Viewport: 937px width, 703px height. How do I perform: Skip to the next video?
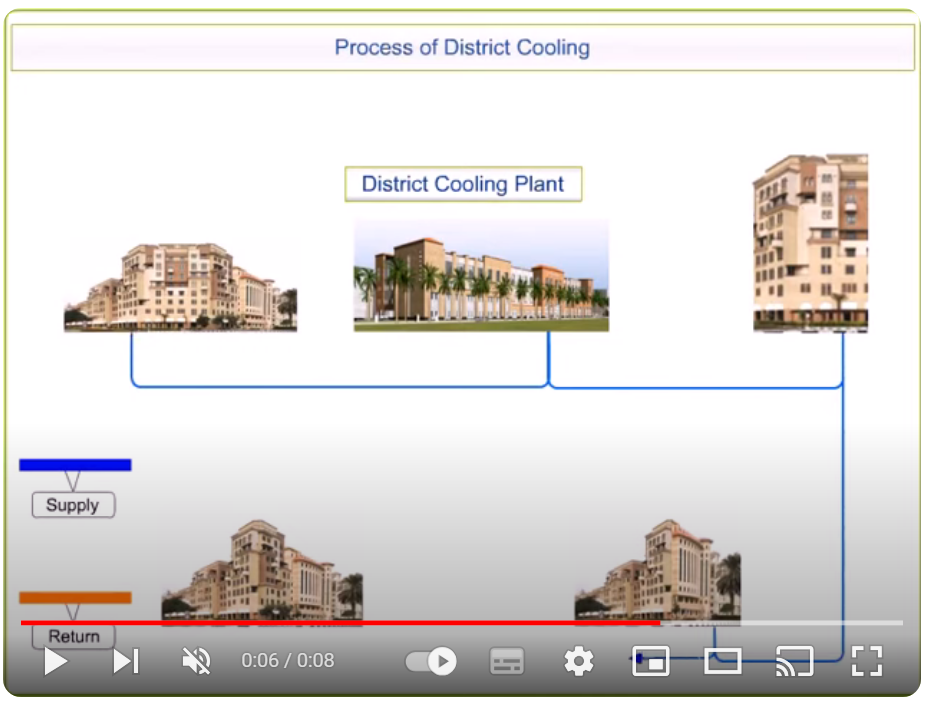tap(127, 662)
